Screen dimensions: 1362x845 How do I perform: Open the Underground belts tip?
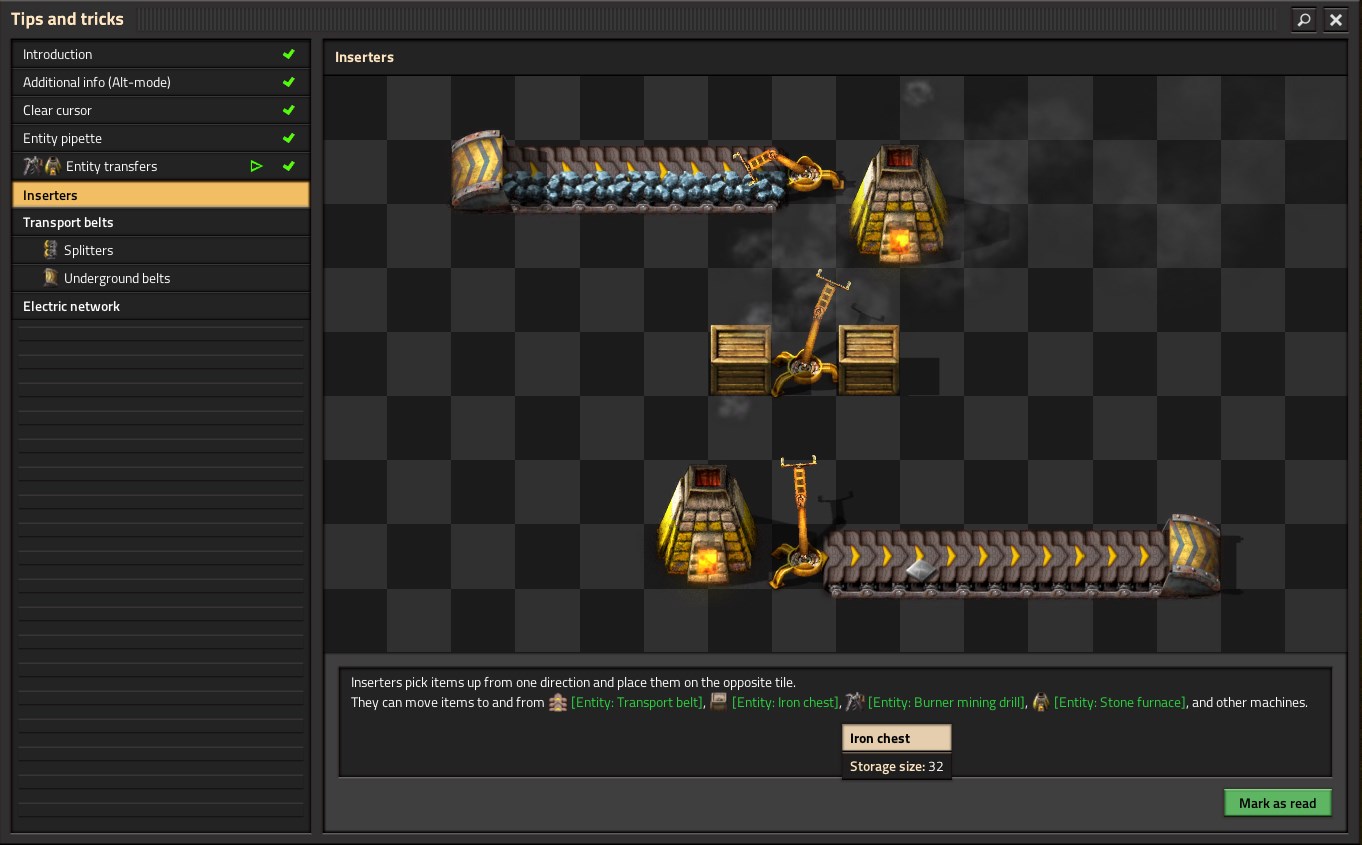click(x=160, y=278)
